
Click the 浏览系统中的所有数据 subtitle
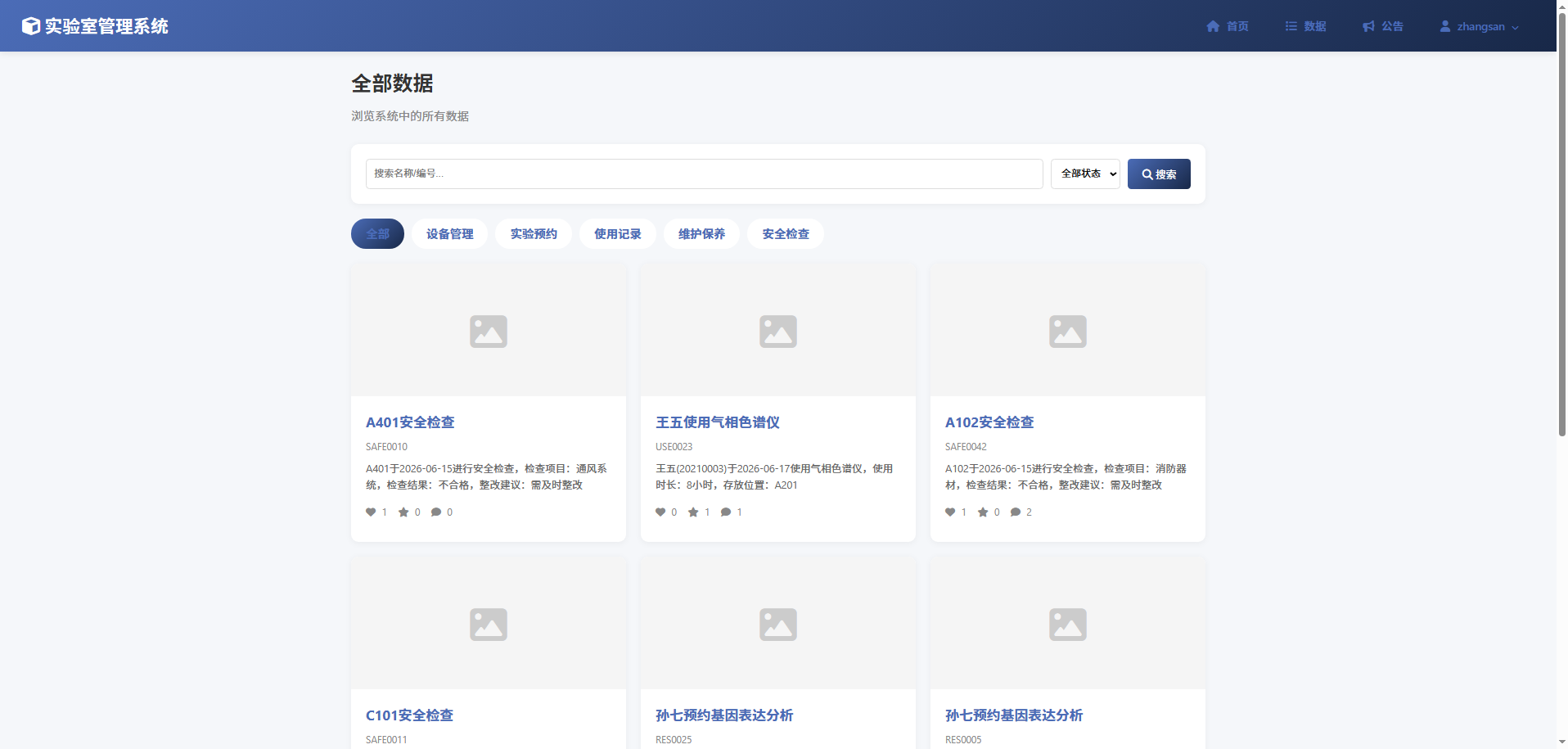[410, 116]
